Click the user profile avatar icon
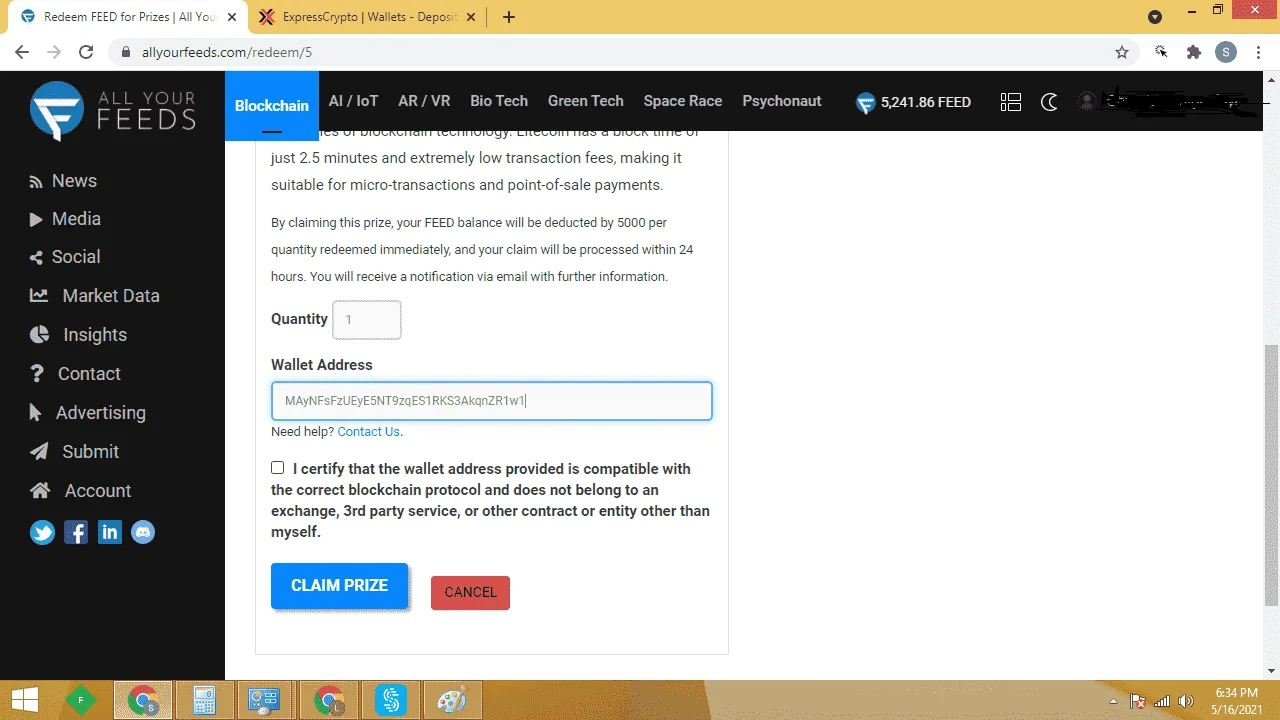The width and height of the screenshot is (1280, 720). click(1087, 101)
